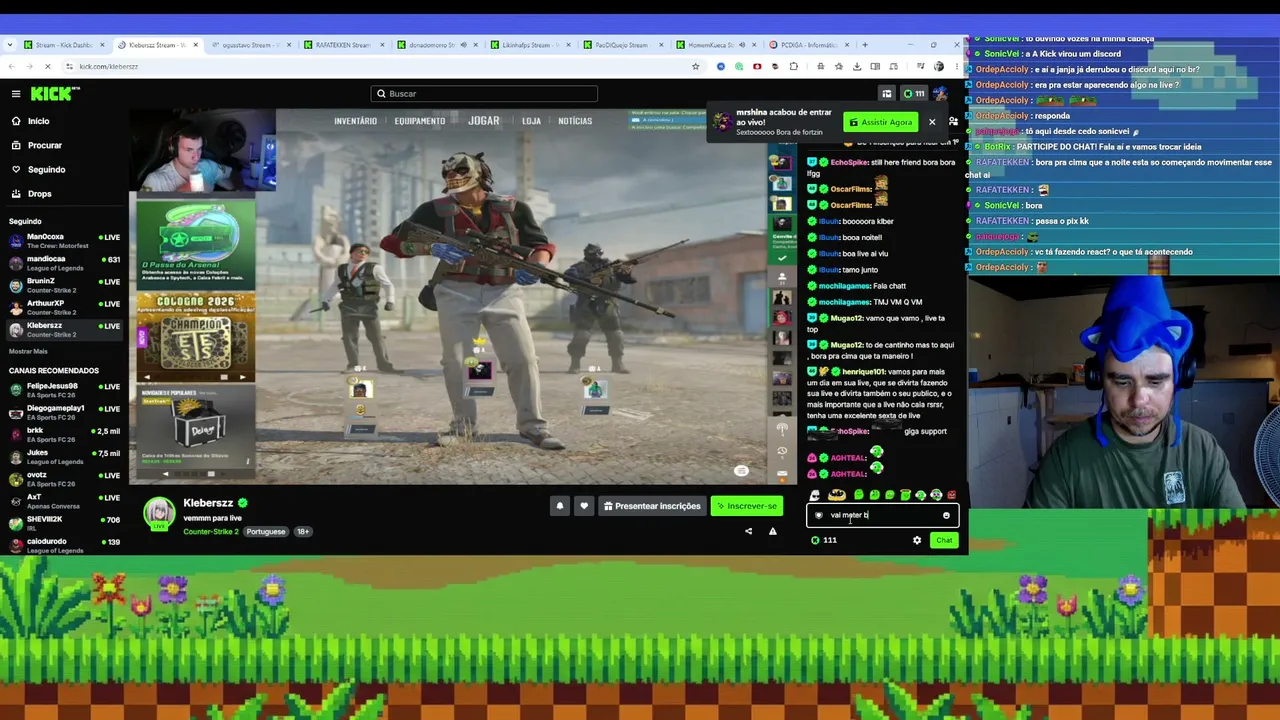This screenshot has height=720, width=1280.
Task: Open chat settings gear
Action: click(x=917, y=541)
